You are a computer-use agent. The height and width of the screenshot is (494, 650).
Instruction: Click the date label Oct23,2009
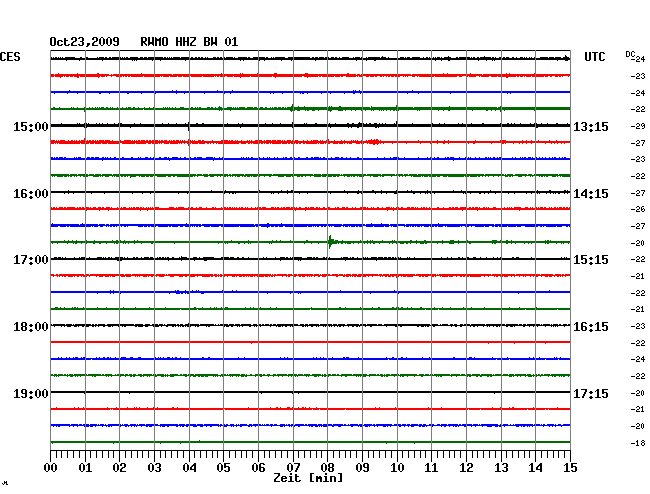click(85, 42)
